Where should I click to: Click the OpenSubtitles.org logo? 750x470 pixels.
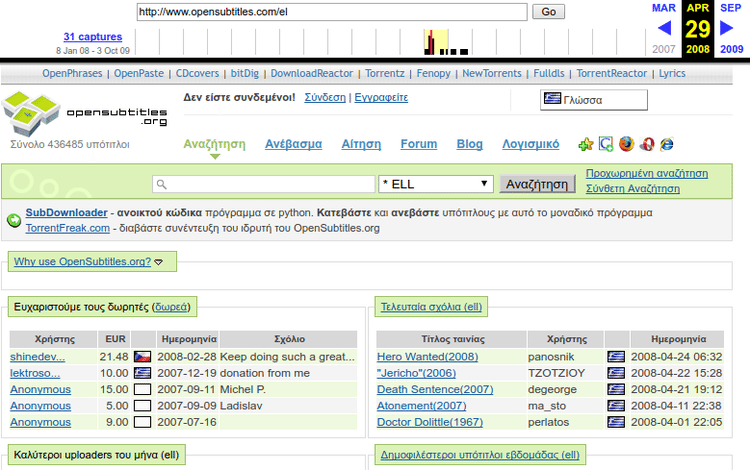(85, 114)
